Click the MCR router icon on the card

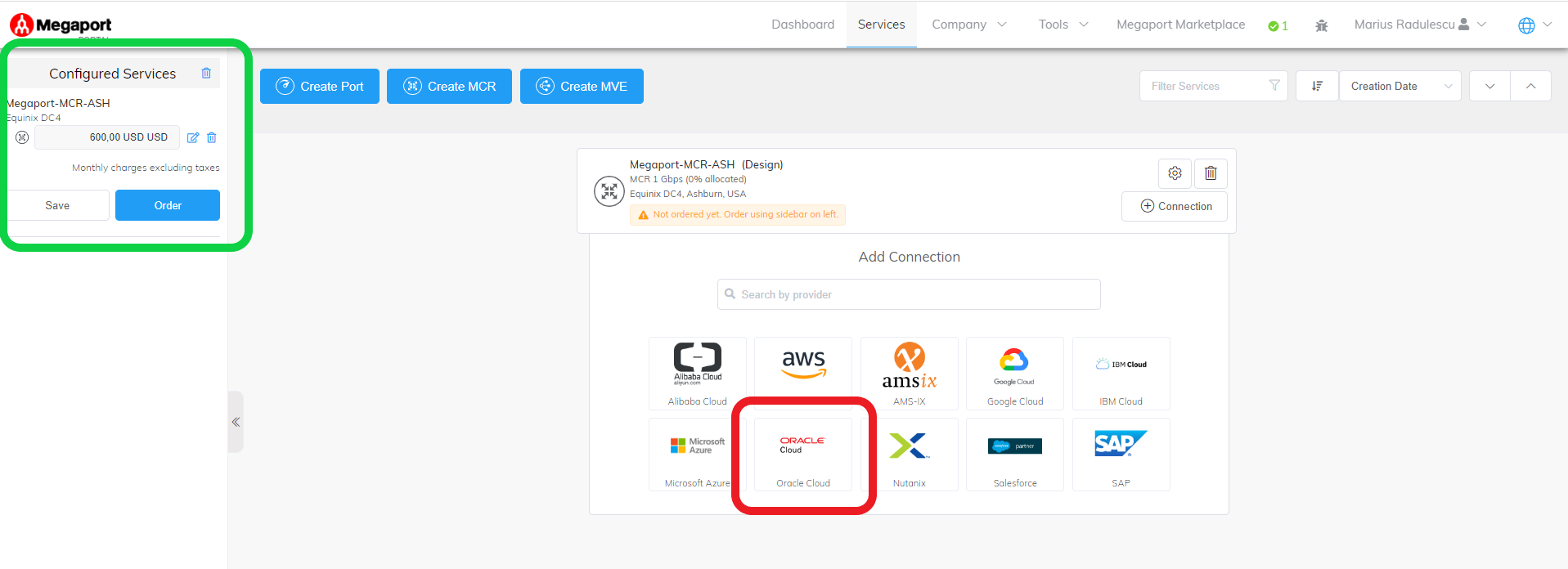(x=609, y=191)
